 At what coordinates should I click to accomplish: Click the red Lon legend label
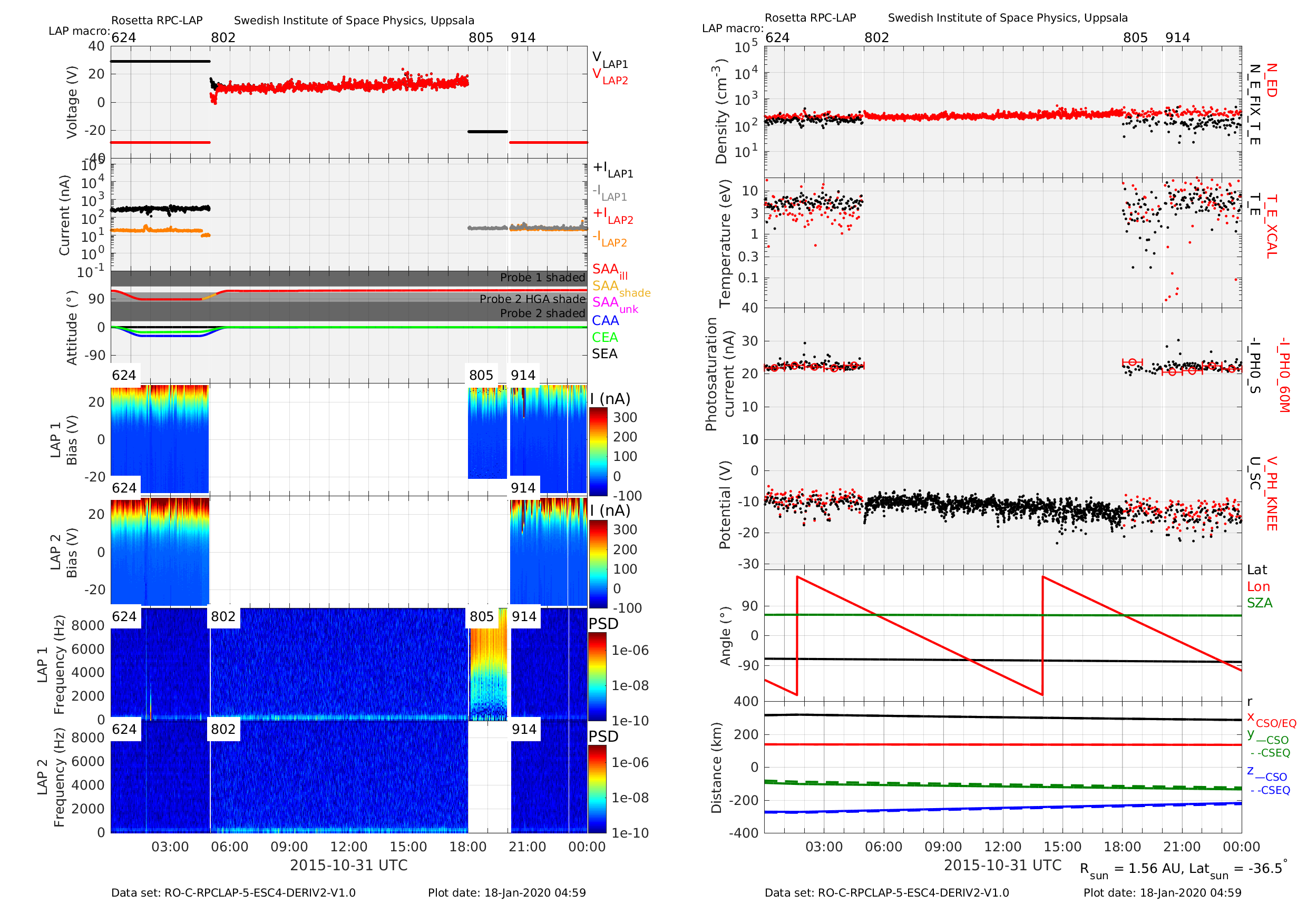click(x=1259, y=587)
